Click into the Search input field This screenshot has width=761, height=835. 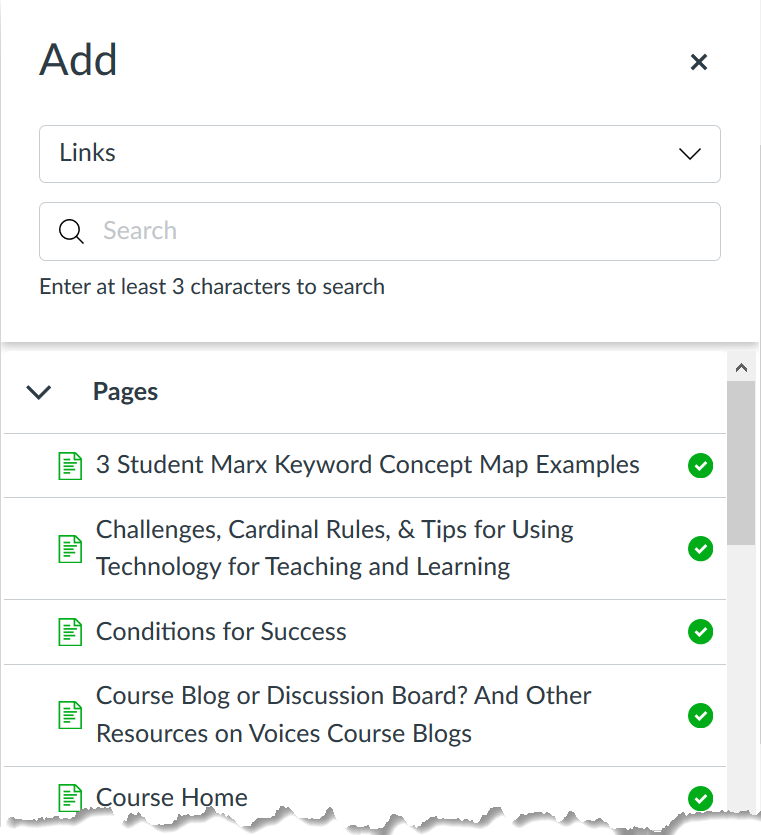point(400,232)
